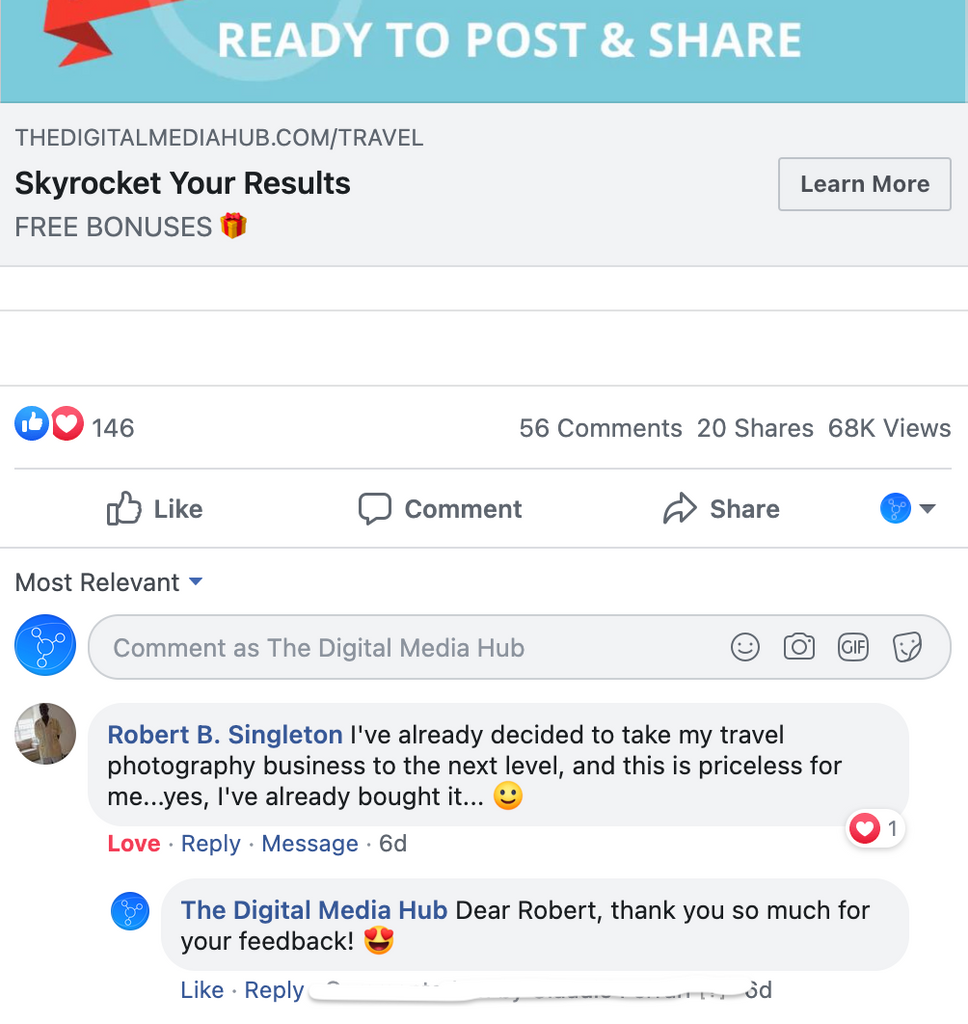Click the red heart reaction icon near 146
The image size is (968, 1024).
point(67,424)
